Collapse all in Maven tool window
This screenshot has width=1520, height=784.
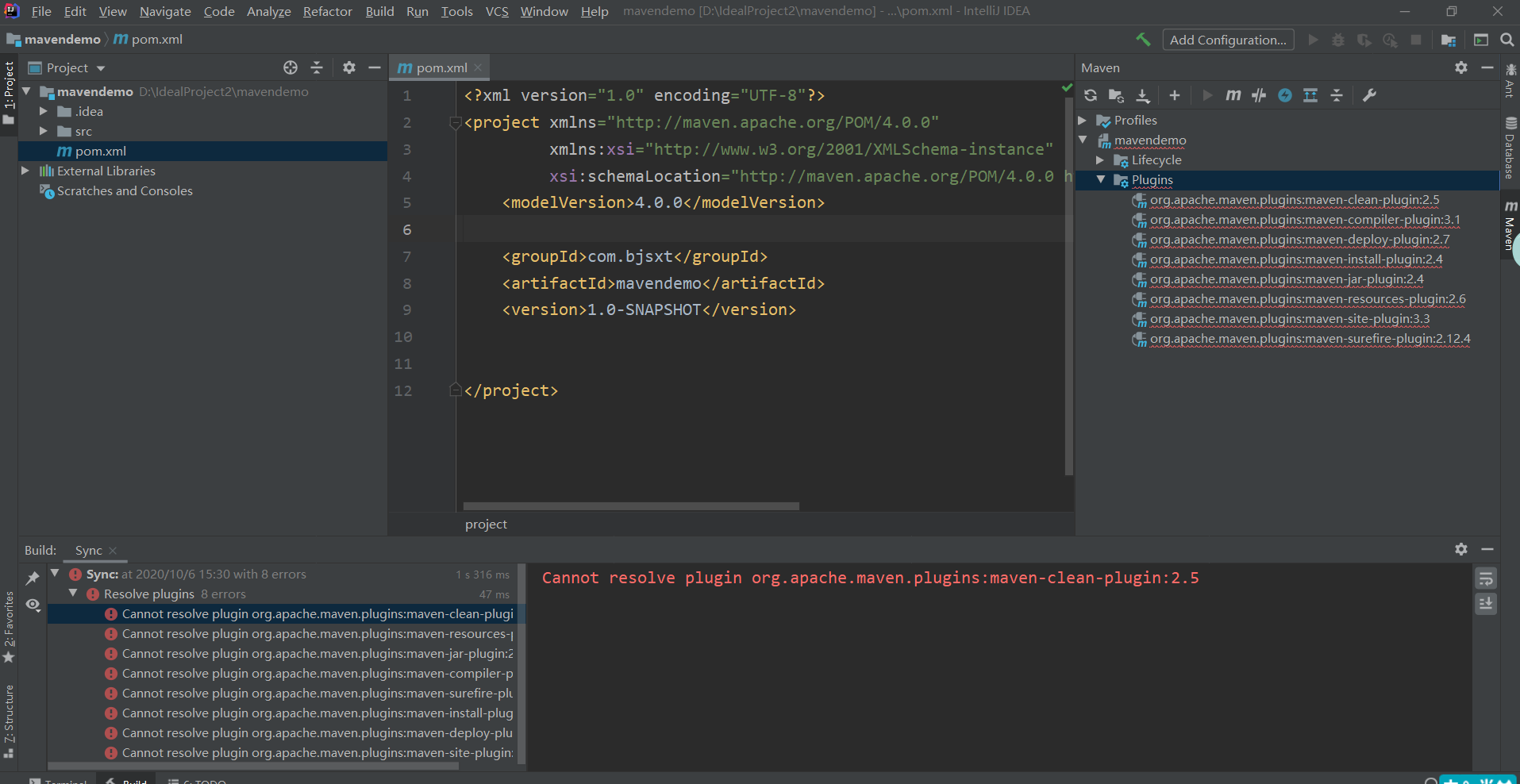pyautogui.click(x=1337, y=95)
